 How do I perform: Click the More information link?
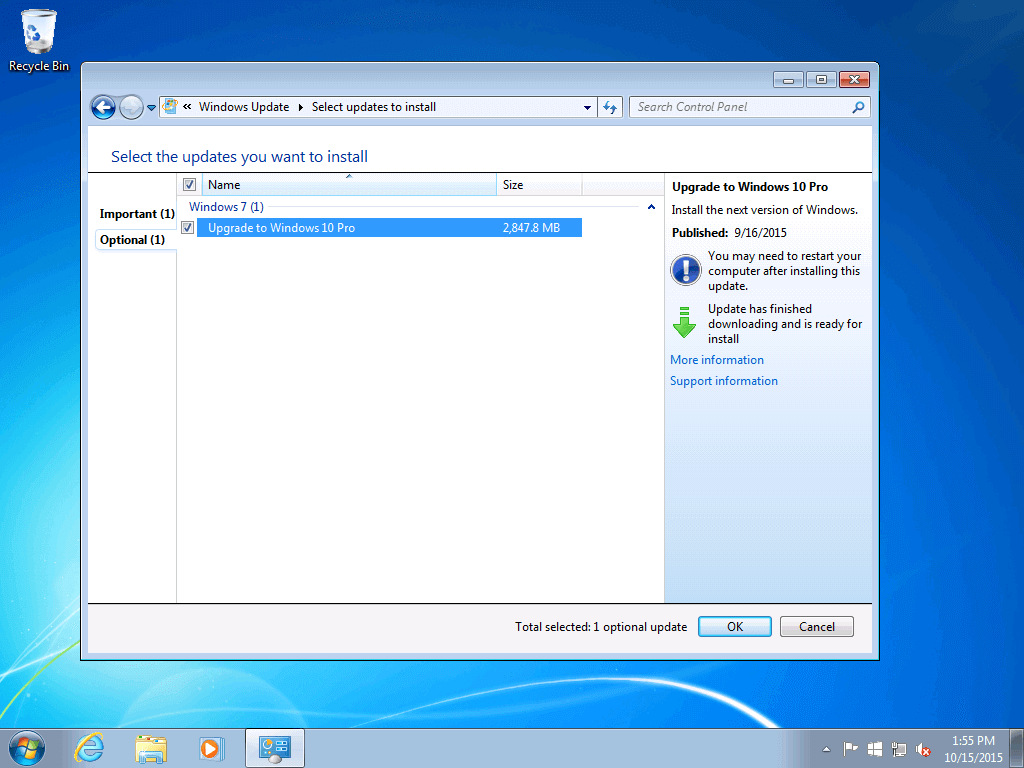[716, 359]
